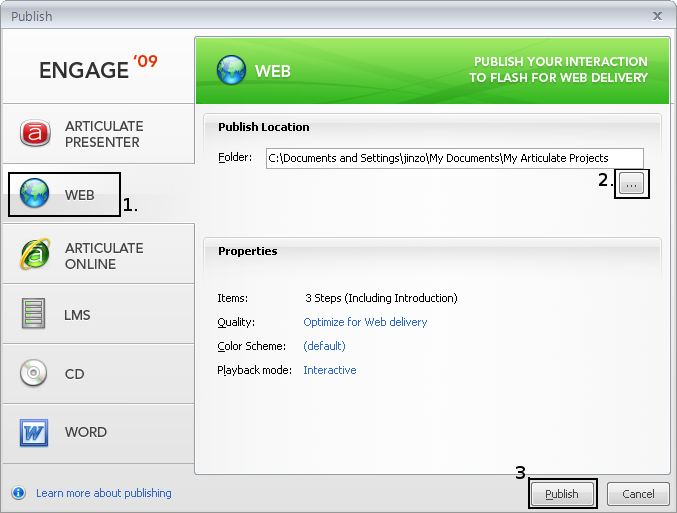Click the 'Properties' heading
677x513 pixels.
[248, 251]
